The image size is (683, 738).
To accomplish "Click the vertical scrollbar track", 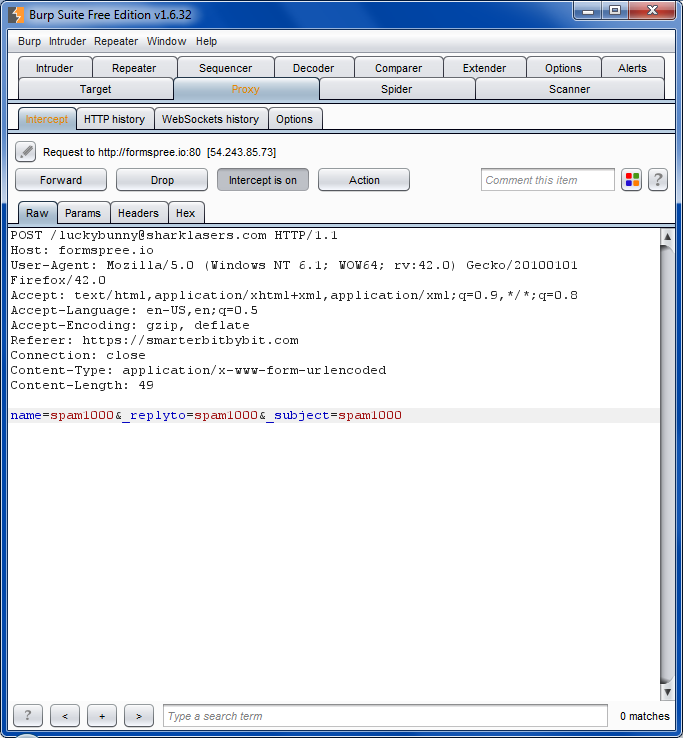I will (x=667, y=464).
